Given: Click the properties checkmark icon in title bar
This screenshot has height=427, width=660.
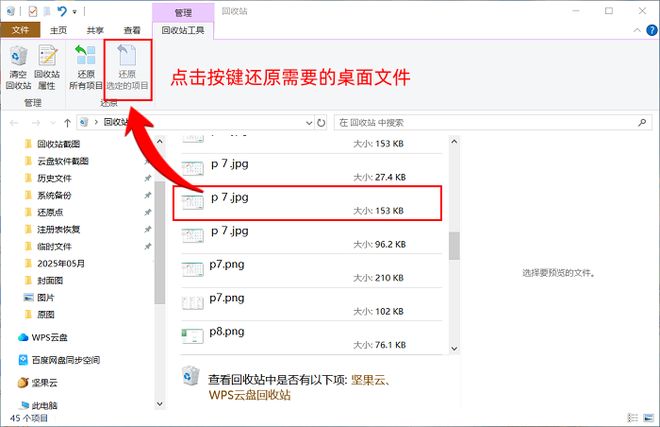Looking at the screenshot, I should pos(33,11).
